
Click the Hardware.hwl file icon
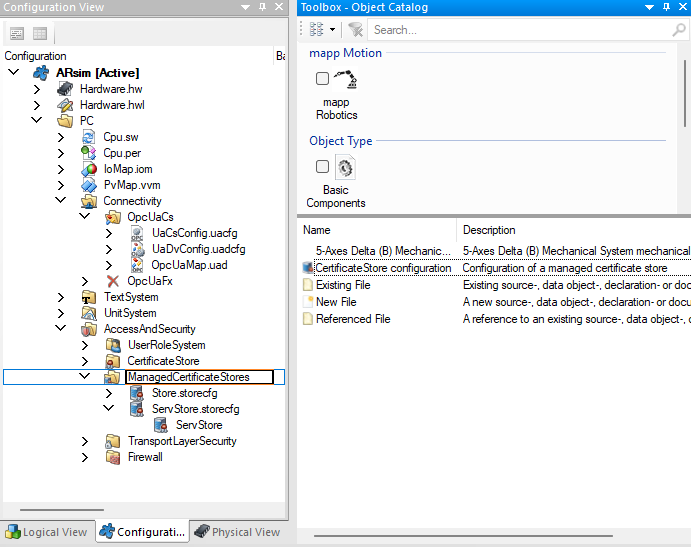pyautogui.click(x=65, y=105)
